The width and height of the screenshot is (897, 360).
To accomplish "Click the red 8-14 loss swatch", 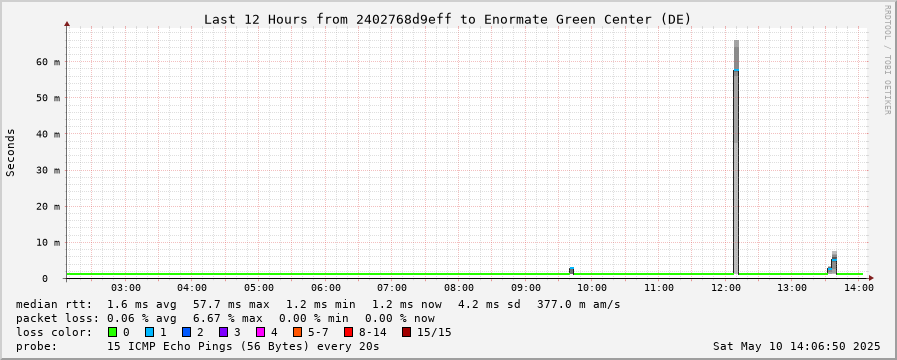I will pyautogui.click(x=348, y=332).
